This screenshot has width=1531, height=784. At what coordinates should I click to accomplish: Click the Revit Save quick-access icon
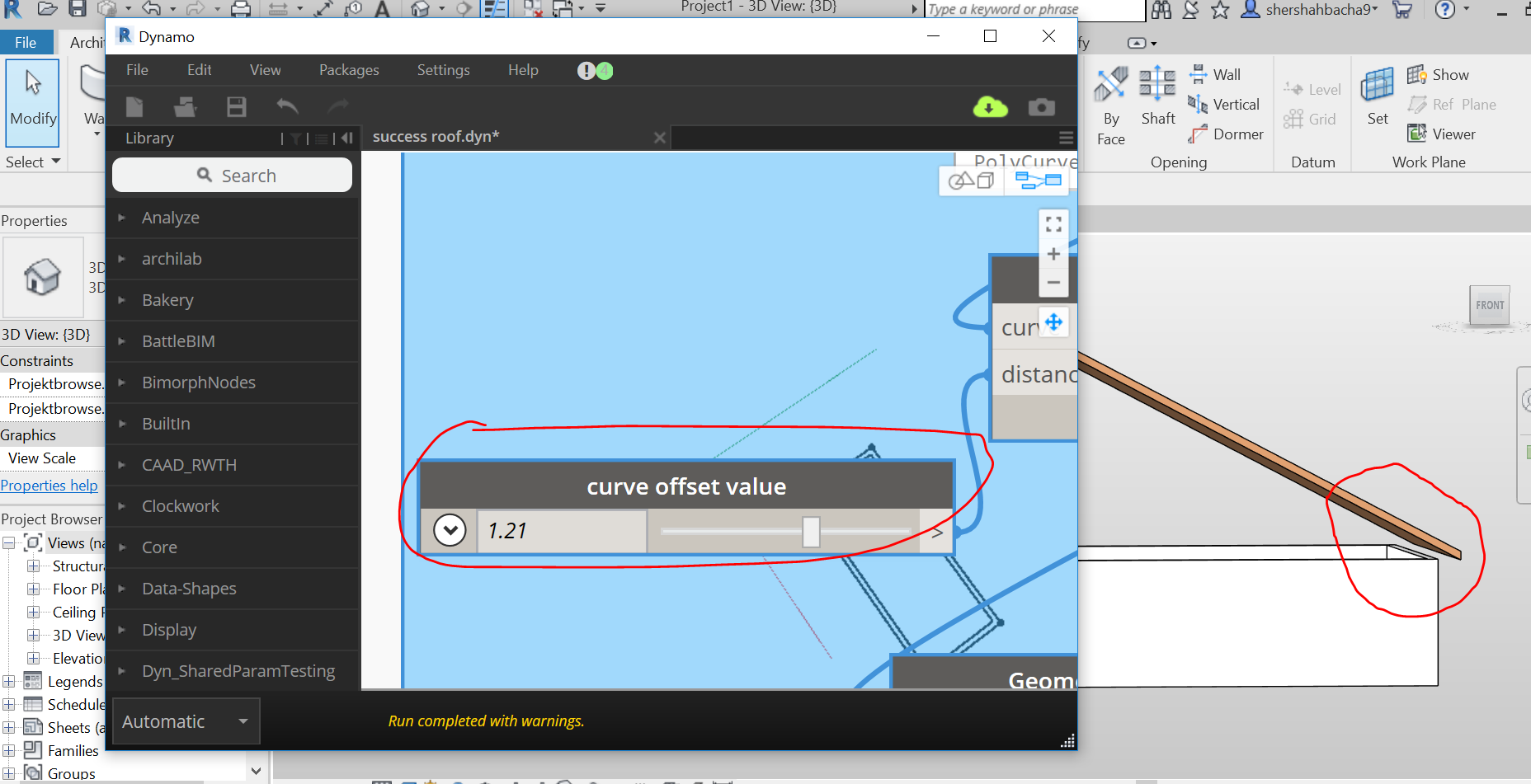78,9
